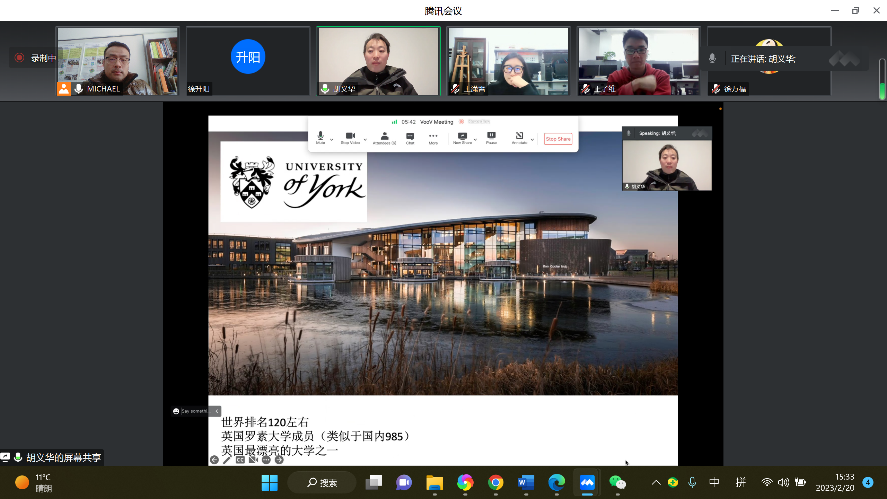Open the attendees list
The width and height of the screenshot is (887, 499).
click(384, 136)
